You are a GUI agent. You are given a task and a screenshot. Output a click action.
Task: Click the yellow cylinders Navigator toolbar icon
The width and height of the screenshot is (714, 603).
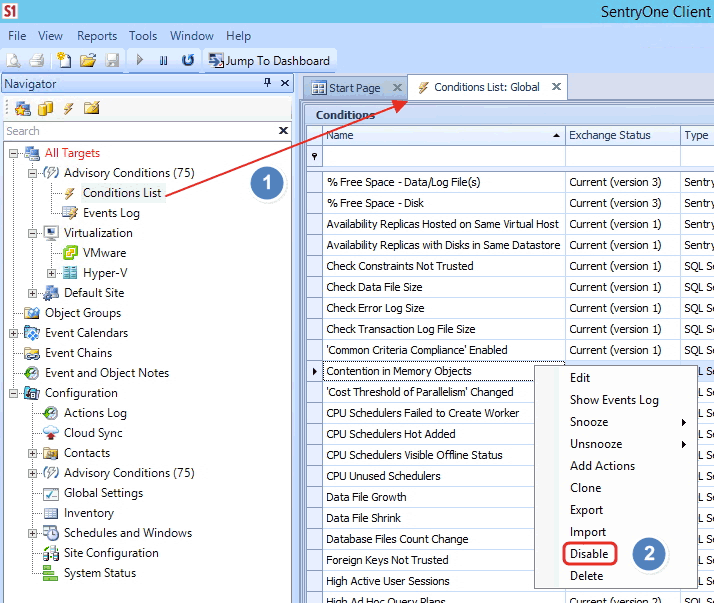(46, 108)
